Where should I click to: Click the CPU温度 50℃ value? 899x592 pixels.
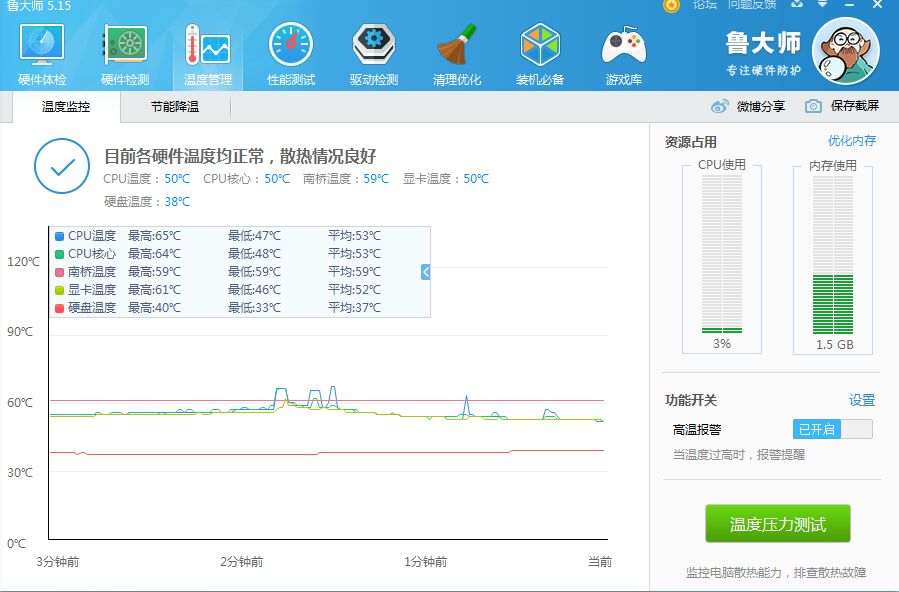tap(177, 179)
